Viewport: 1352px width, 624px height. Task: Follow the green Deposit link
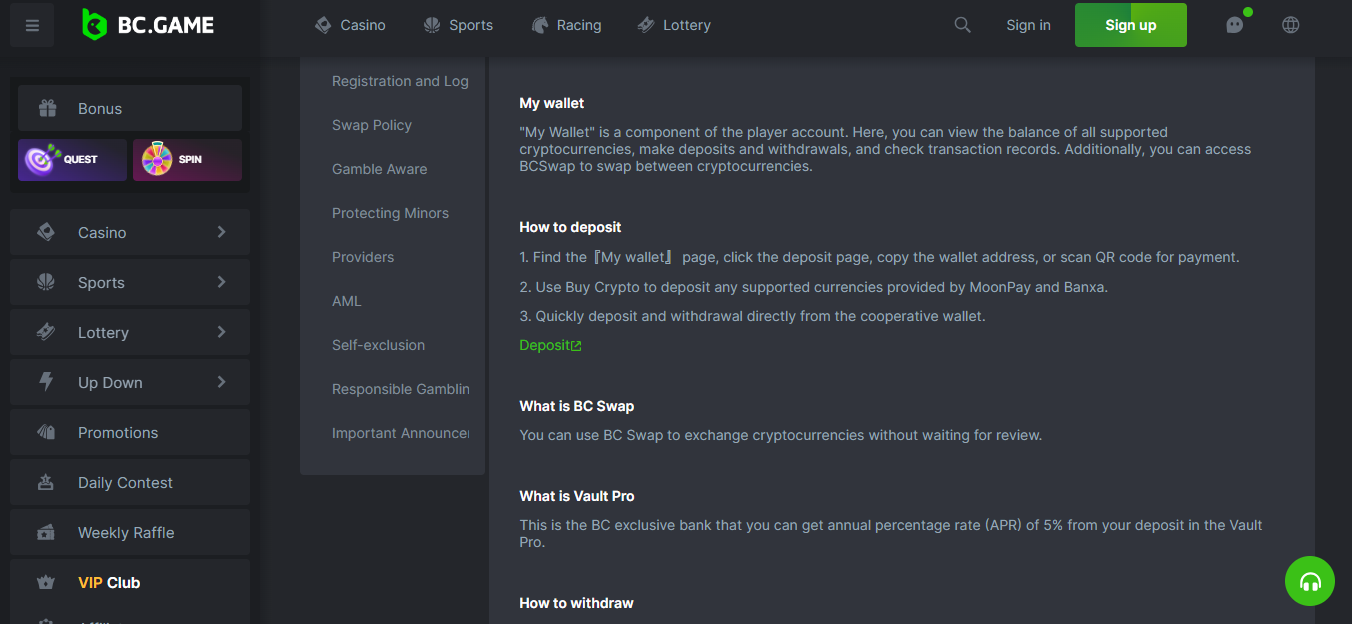tap(550, 345)
